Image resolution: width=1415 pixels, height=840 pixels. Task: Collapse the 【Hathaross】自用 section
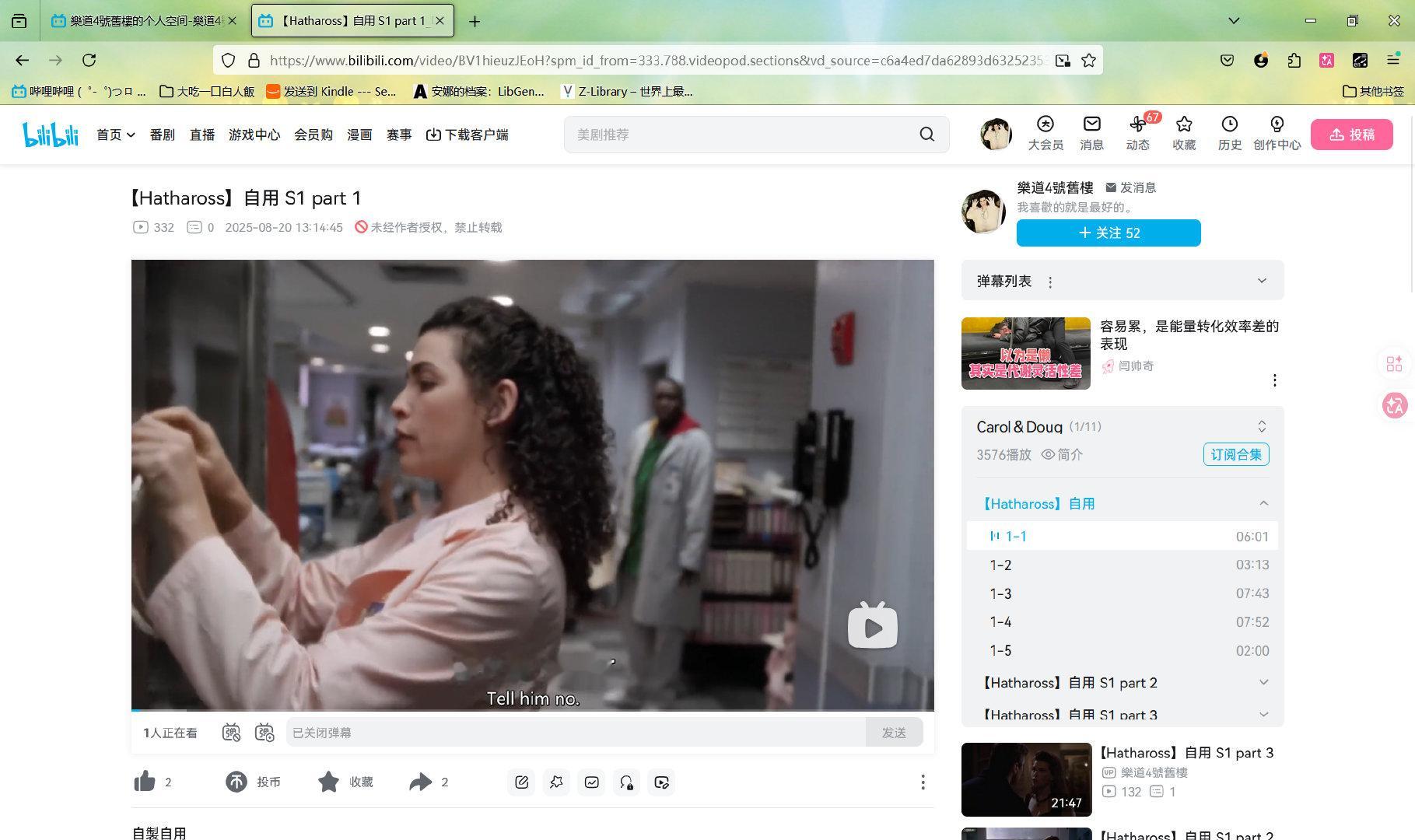point(1263,504)
